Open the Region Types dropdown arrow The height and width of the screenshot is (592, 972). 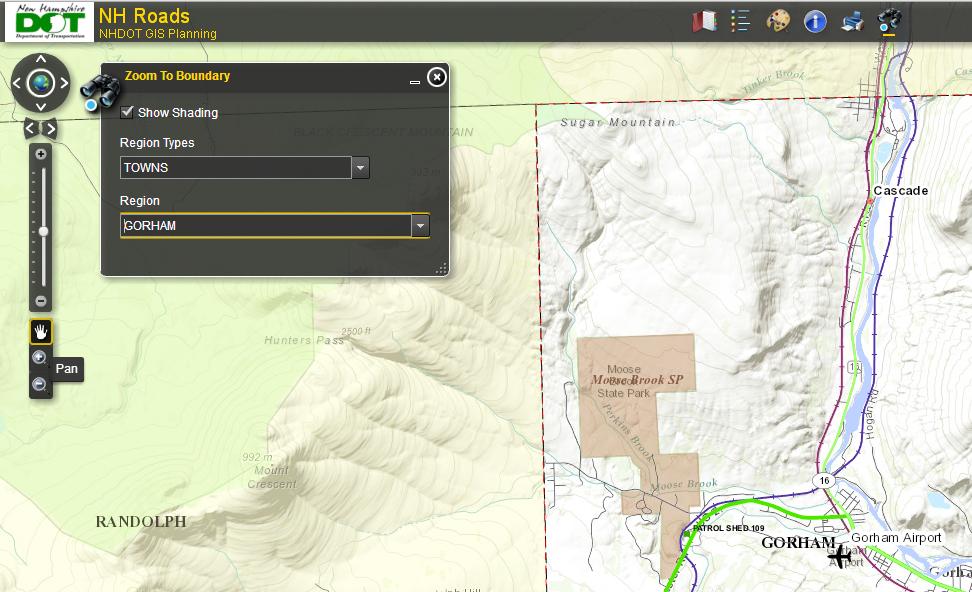coord(360,167)
